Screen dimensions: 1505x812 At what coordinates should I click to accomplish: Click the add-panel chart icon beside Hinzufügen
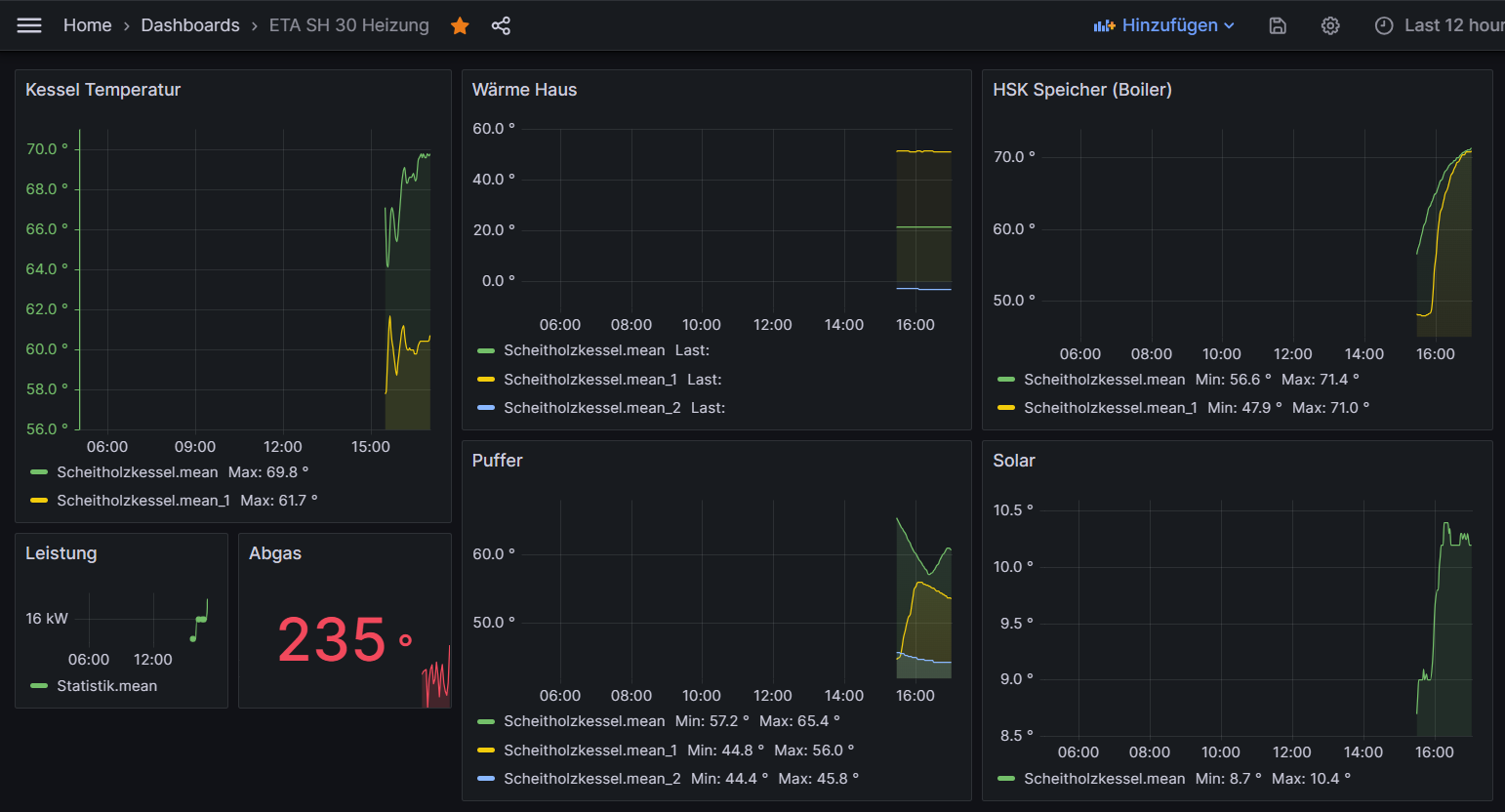point(1104,26)
